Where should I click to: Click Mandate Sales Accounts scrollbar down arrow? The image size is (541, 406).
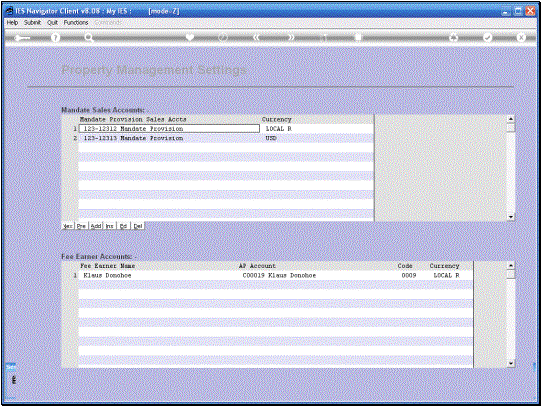pyautogui.click(x=511, y=217)
